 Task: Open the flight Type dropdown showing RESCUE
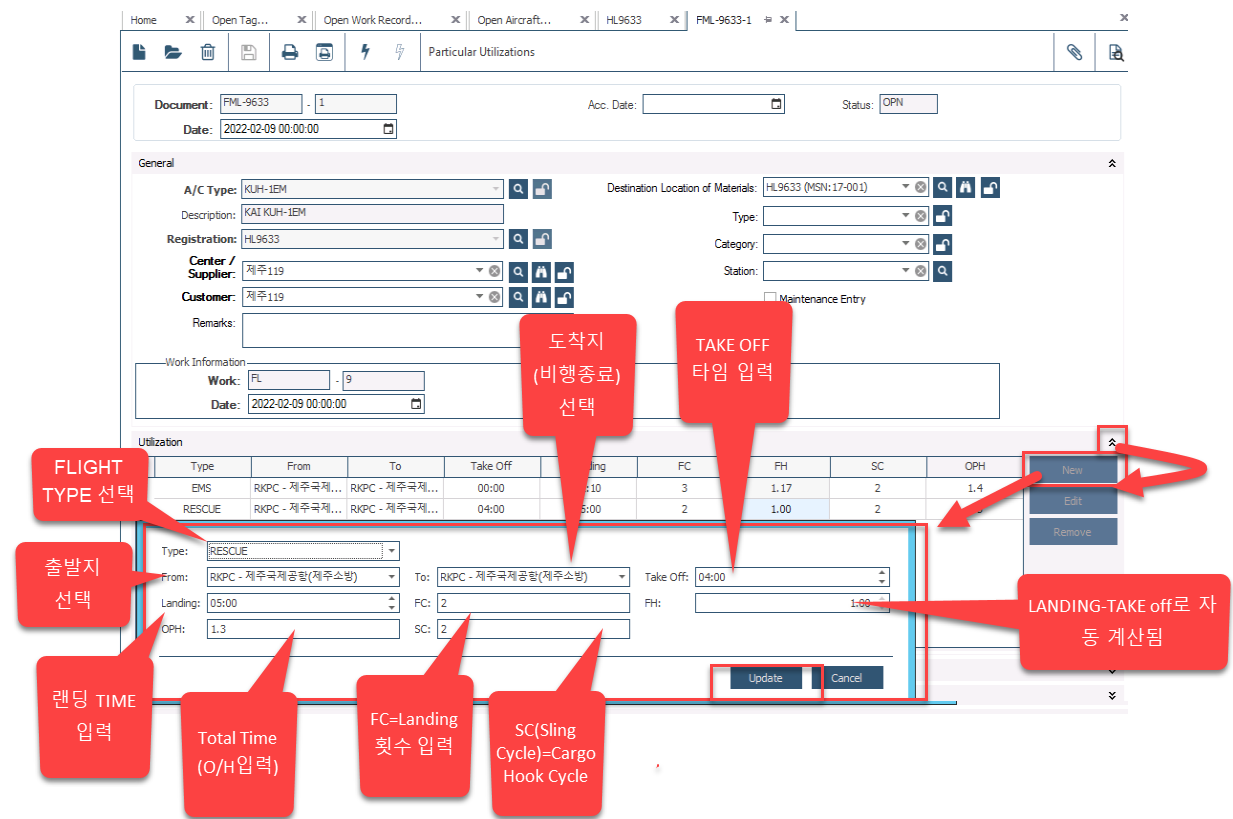click(x=392, y=551)
